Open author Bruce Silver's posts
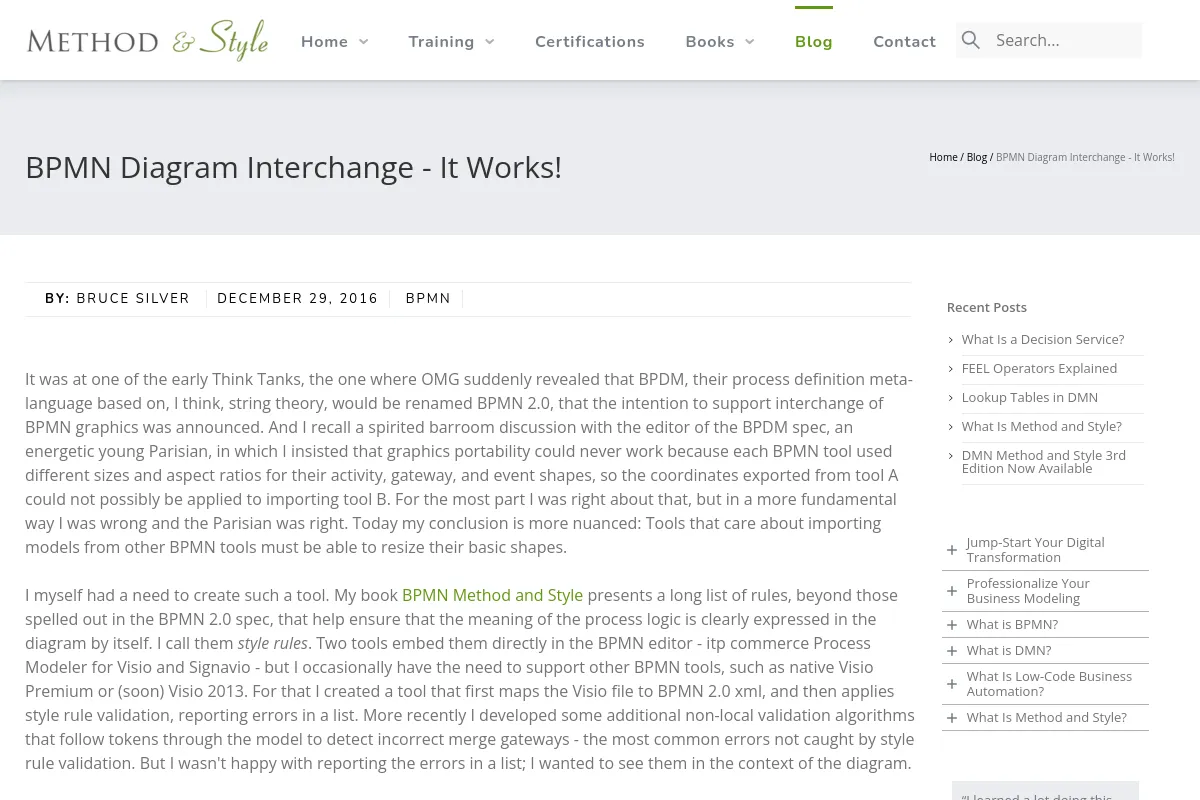This screenshot has height=800, width=1200. pos(133,298)
